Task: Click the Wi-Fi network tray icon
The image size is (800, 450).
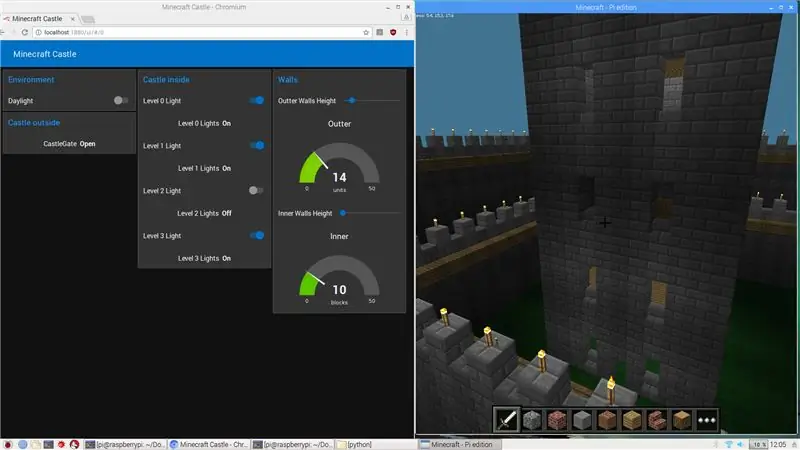Action: pos(729,444)
